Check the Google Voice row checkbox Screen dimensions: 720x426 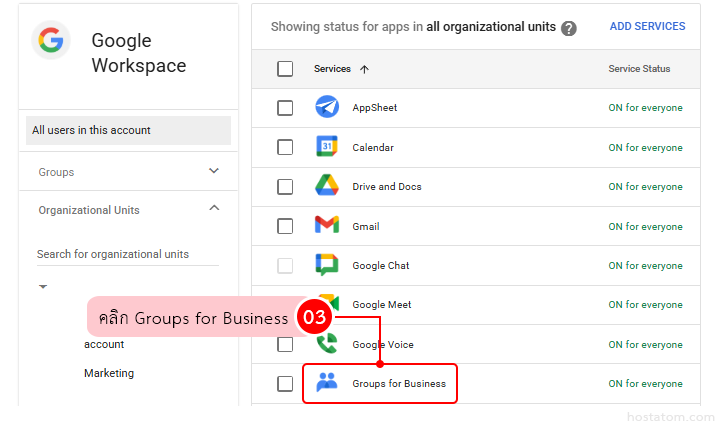285,344
